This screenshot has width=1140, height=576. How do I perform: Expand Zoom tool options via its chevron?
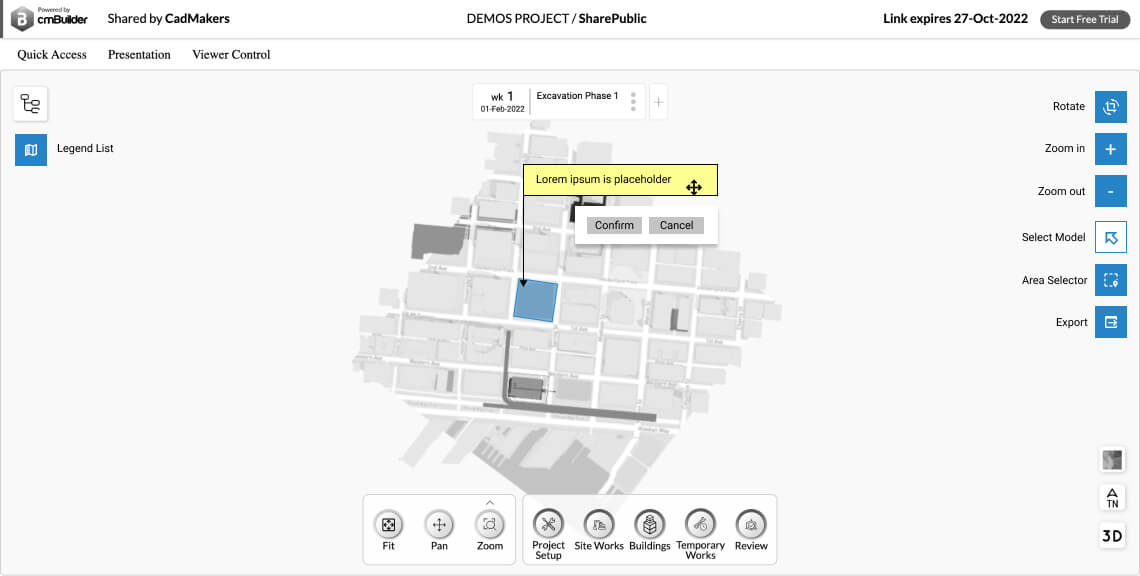click(489, 503)
